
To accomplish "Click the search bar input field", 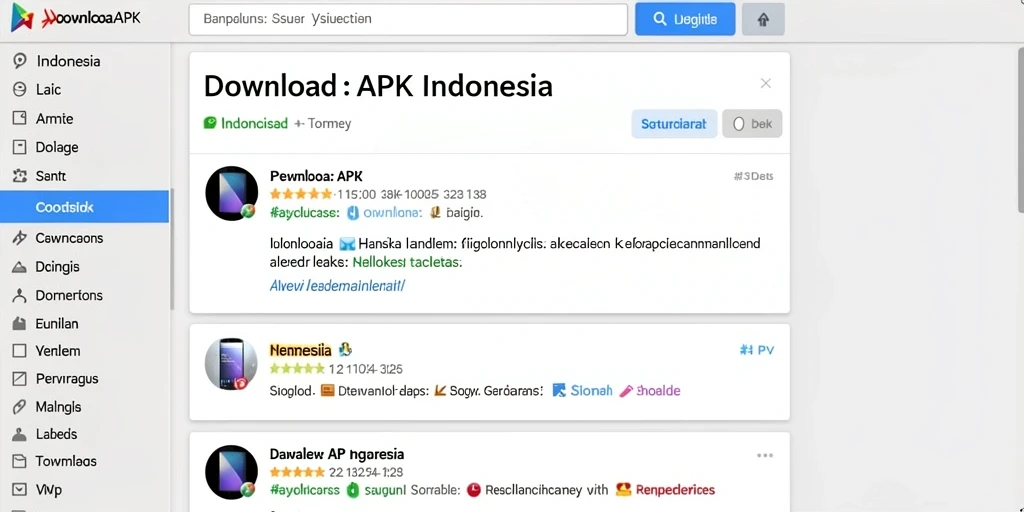I will [408, 20].
